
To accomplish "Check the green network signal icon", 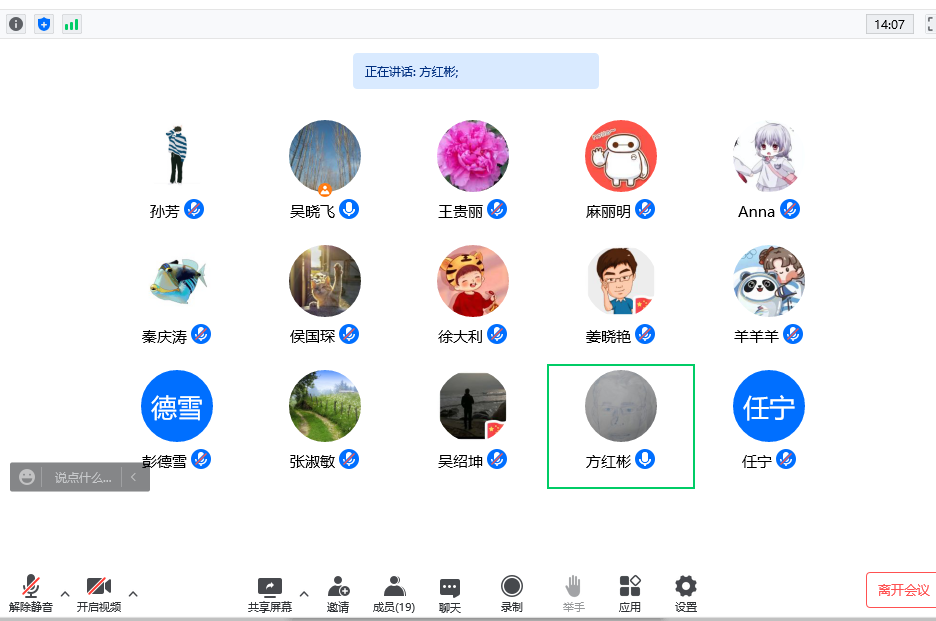I will 72,24.
